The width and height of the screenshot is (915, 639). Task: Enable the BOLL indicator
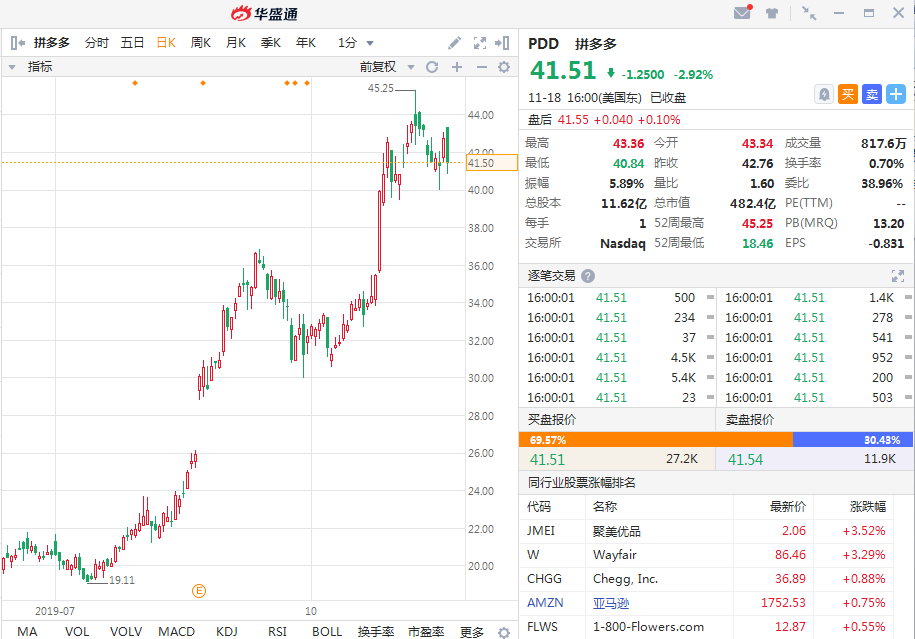(327, 631)
